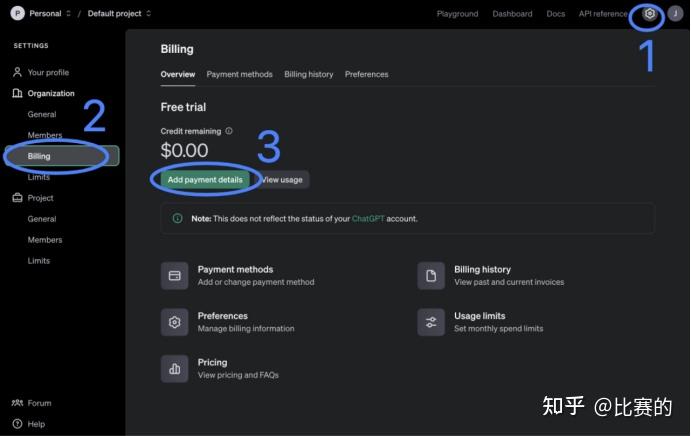The width and height of the screenshot is (691, 436).
Task: Click the Free trial heading
Action: coord(183,107)
